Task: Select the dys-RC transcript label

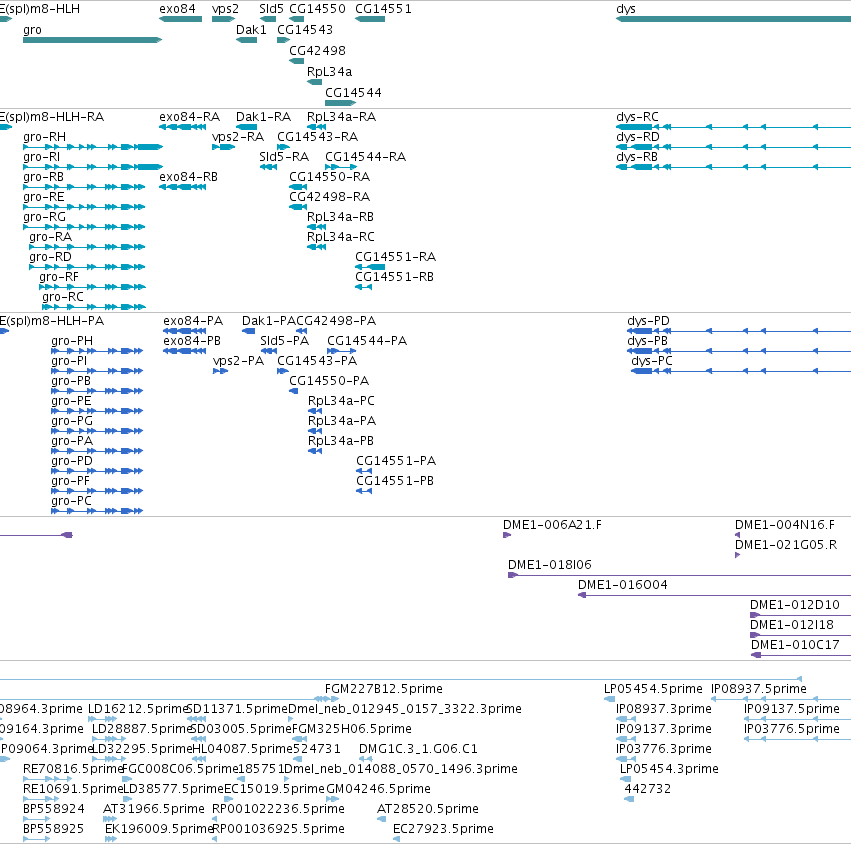Action: point(638,117)
